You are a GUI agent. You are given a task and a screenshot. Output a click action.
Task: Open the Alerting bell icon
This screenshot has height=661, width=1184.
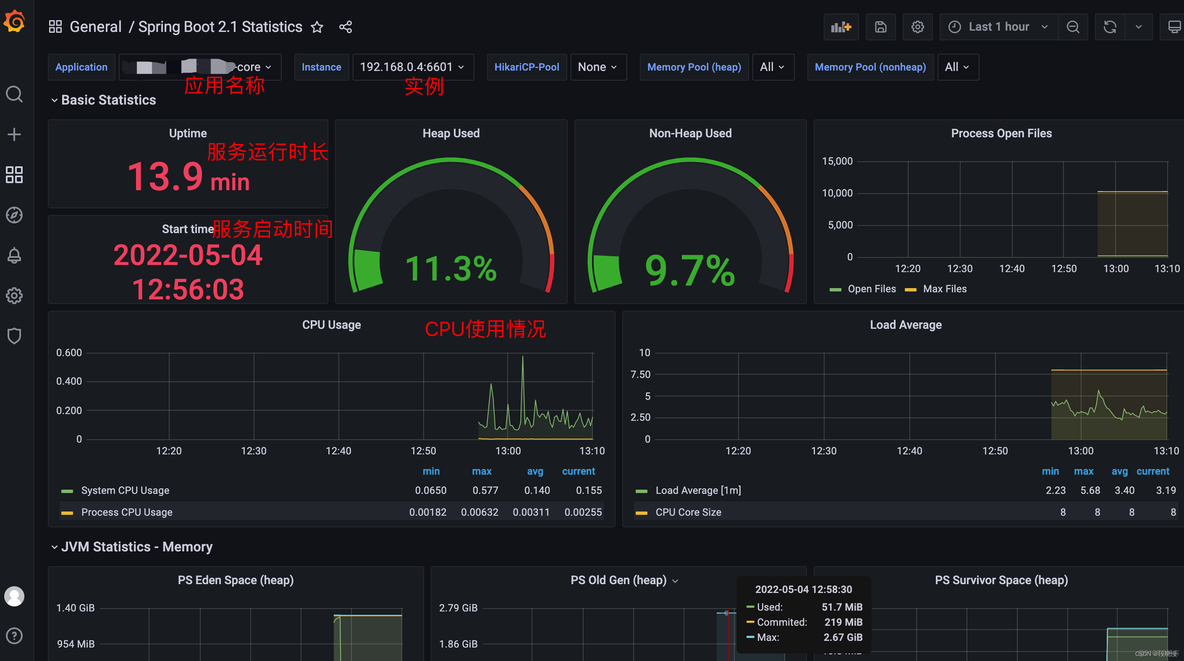point(14,255)
